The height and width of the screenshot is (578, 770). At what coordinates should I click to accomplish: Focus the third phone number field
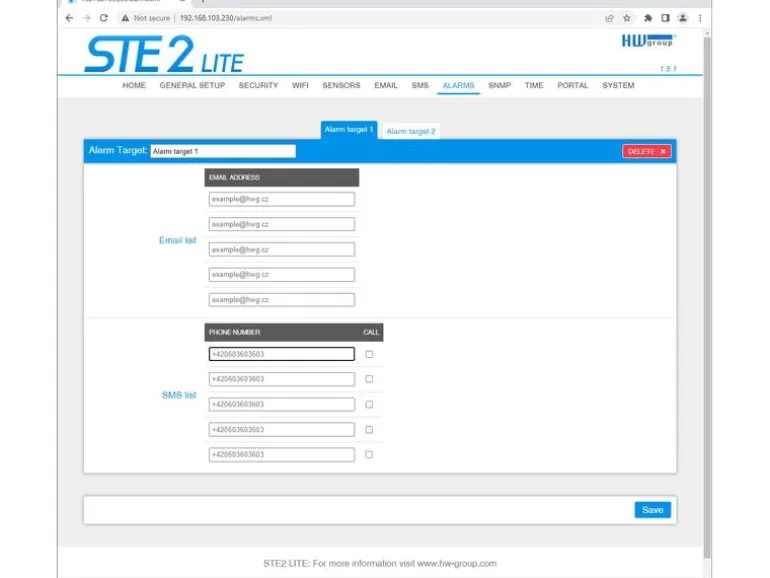(x=281, y=404)
